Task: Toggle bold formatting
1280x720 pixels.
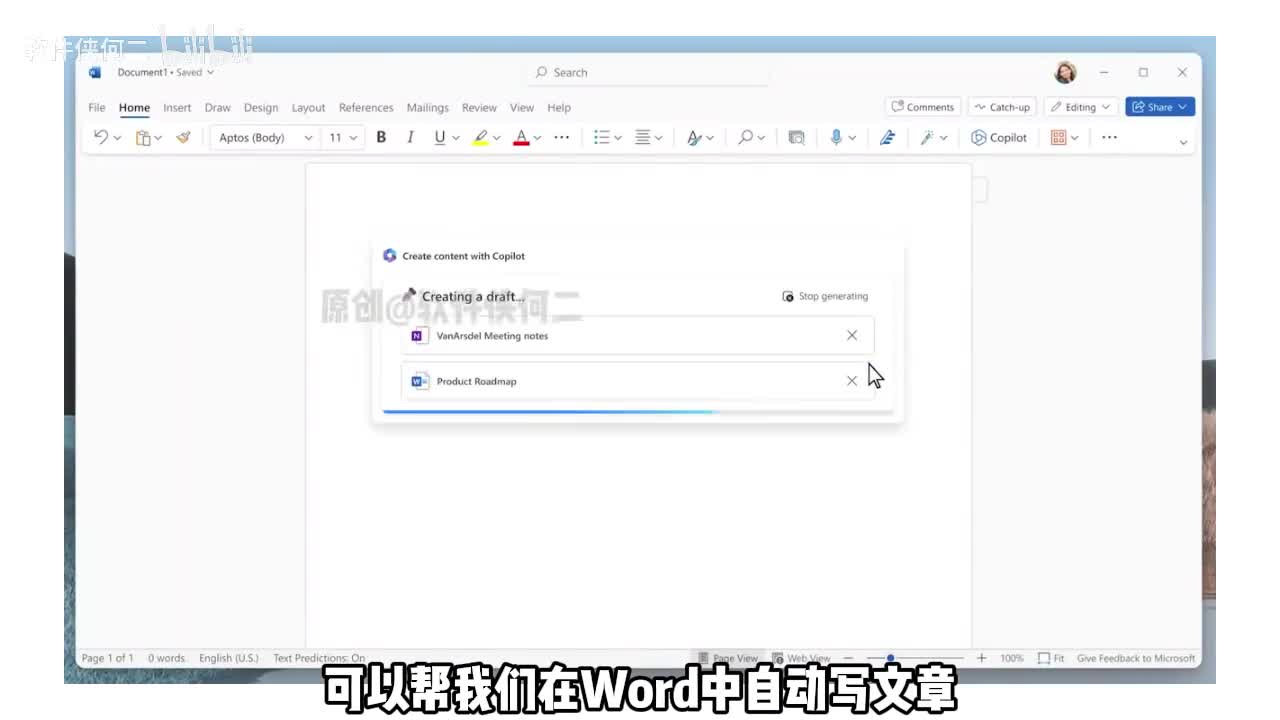Action: pyautogui.click(x=381, y=138)
